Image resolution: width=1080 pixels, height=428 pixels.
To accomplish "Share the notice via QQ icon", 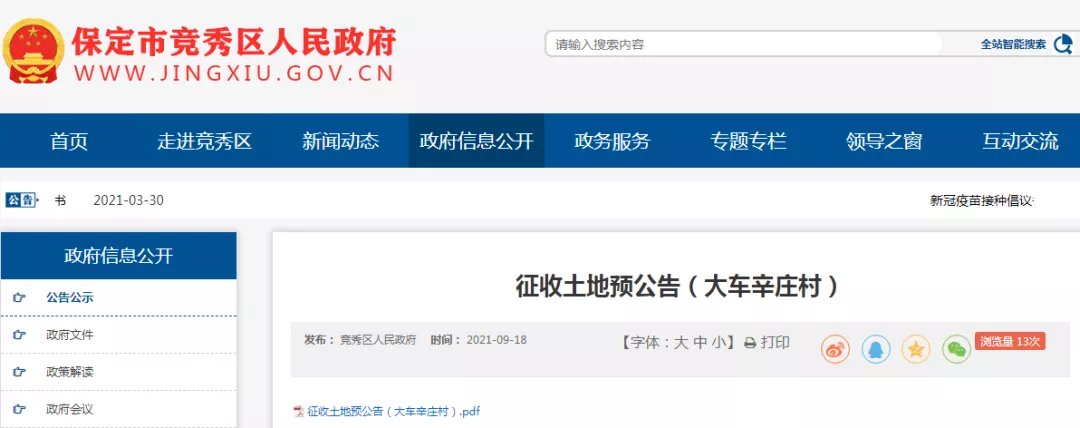I will [x=875, y=349].
